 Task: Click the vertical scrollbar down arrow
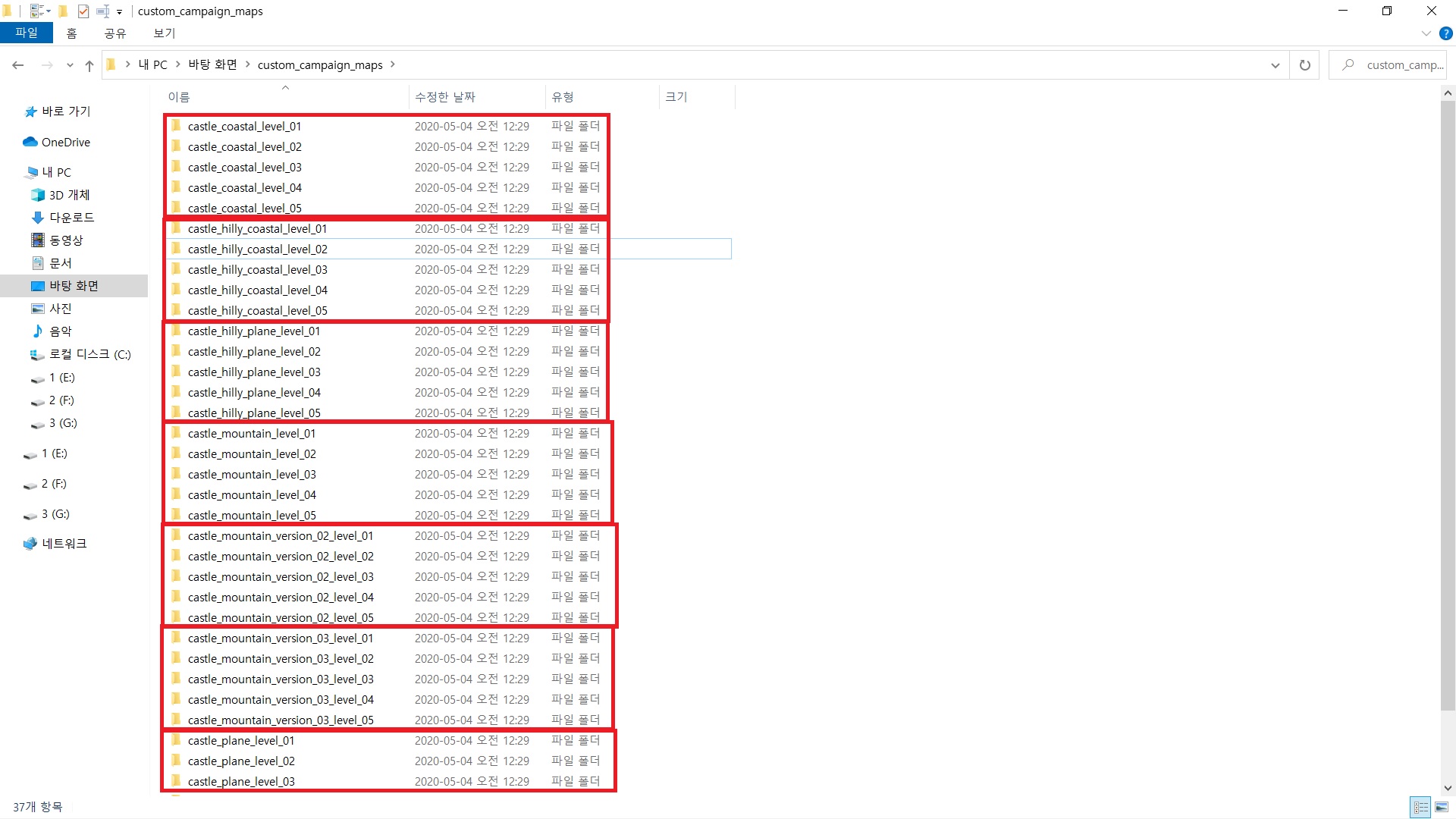coord(1448,788)
